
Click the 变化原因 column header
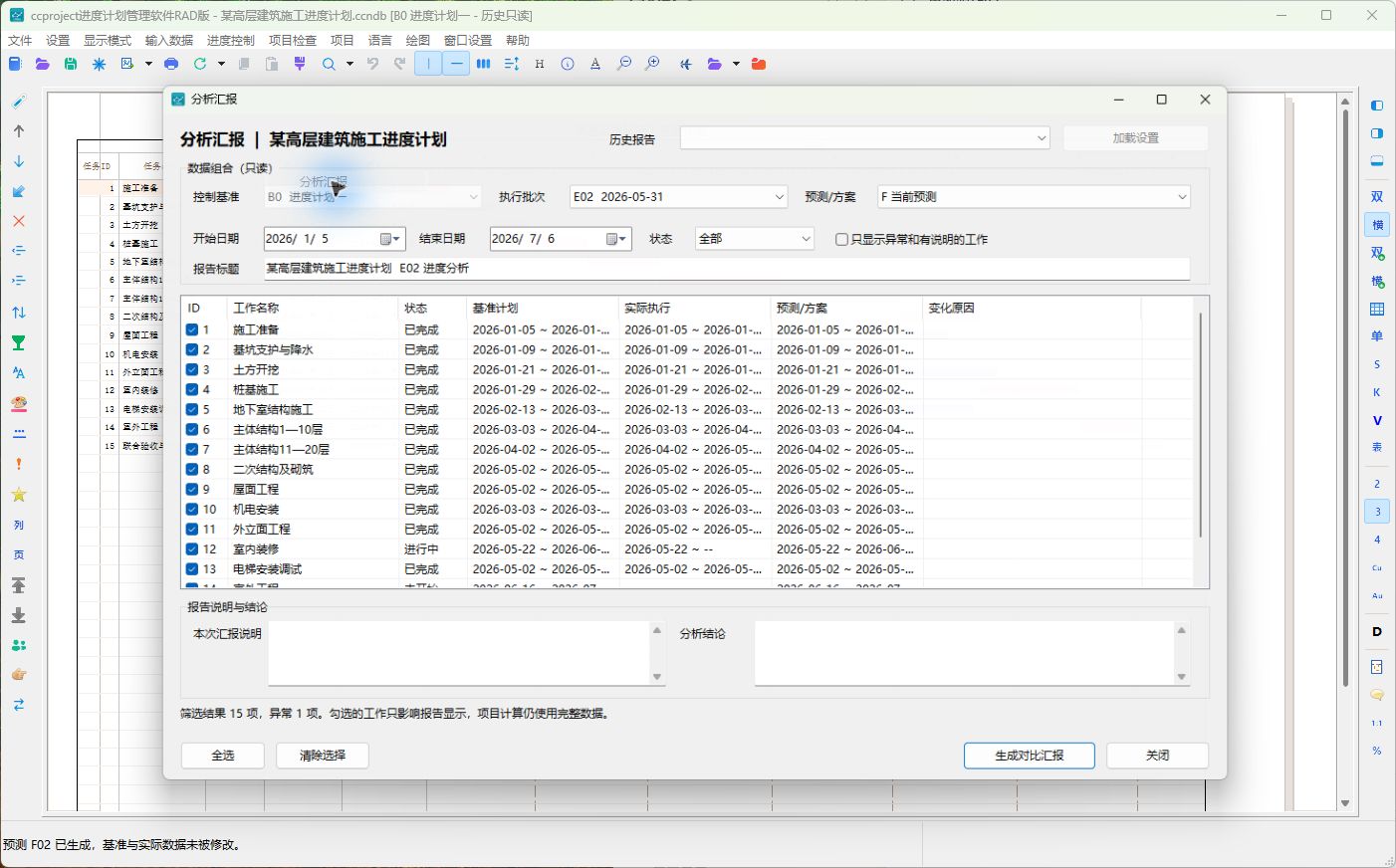click(x=1032, y=309)
